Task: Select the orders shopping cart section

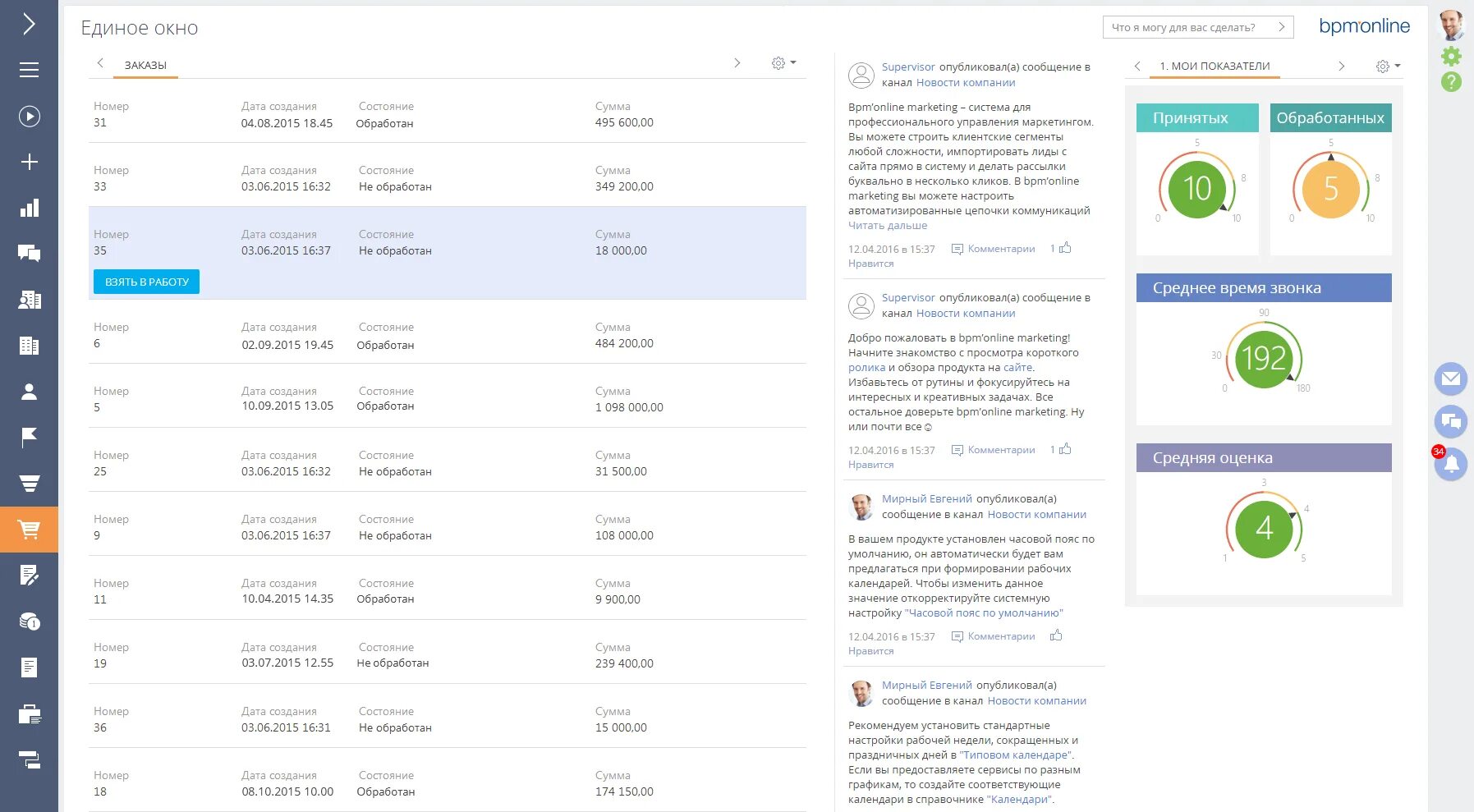Action: click(29, 530)
